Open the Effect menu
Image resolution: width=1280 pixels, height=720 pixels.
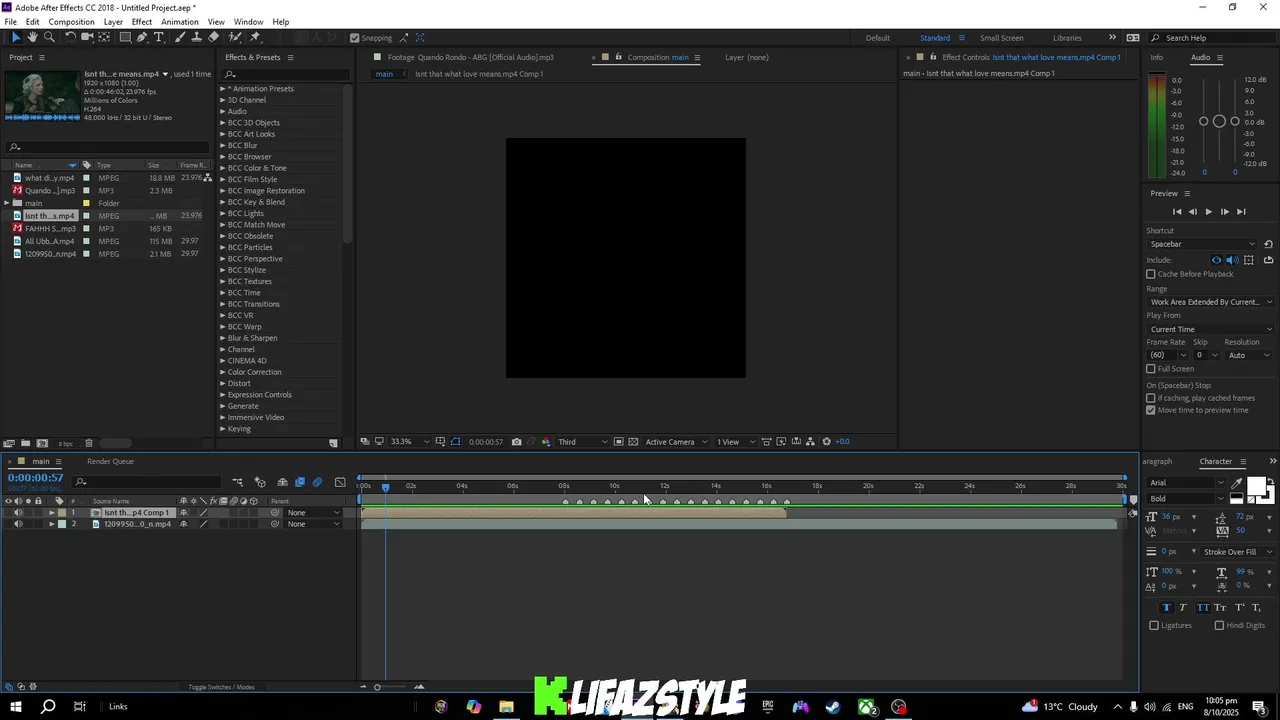tap(142, 22)
